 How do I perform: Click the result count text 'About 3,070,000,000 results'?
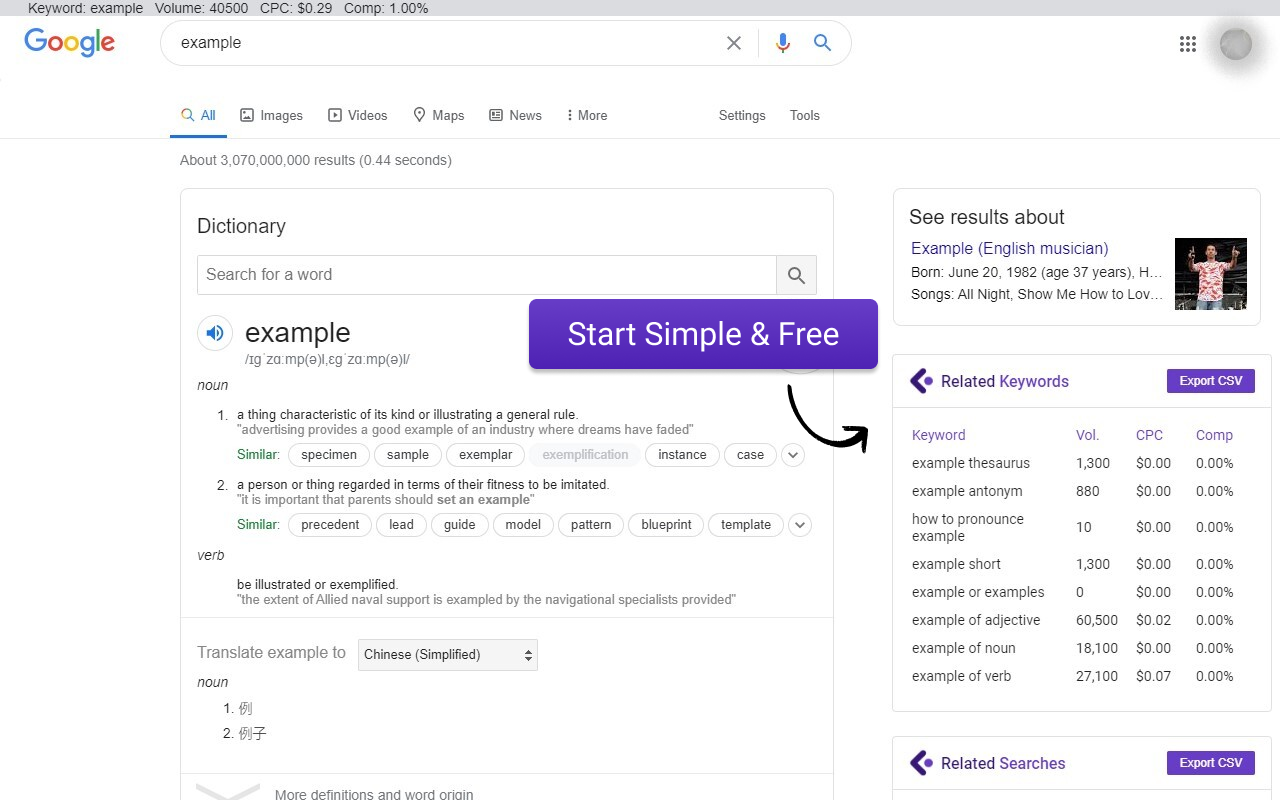pos(267,160)
